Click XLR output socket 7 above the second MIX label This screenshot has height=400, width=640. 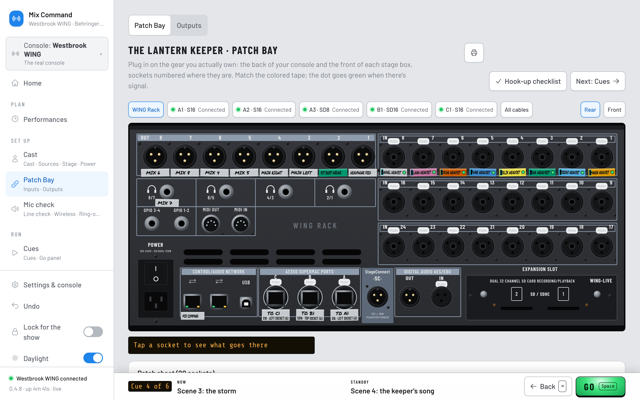185,156
